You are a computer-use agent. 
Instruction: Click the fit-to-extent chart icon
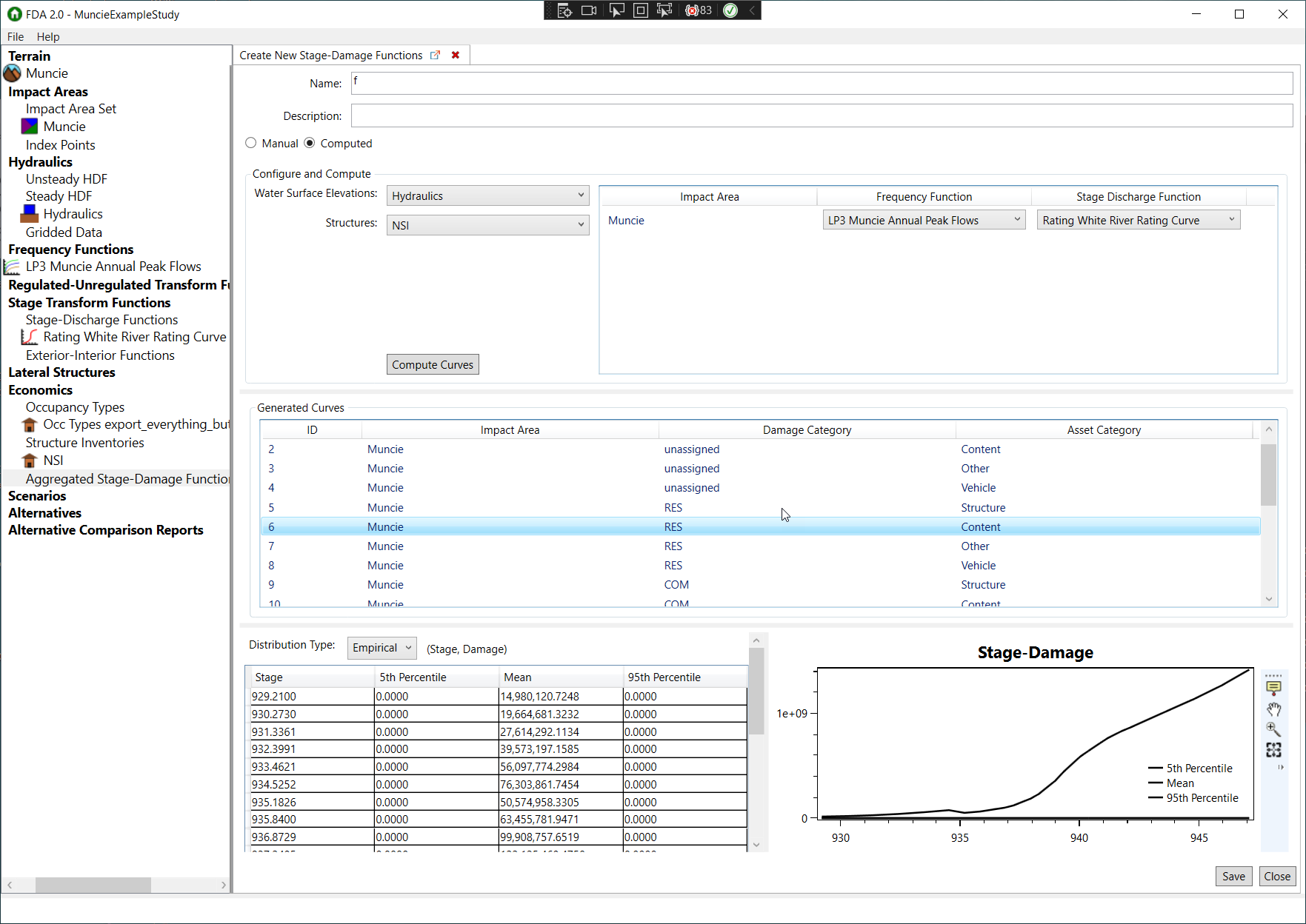point(1274,750)
